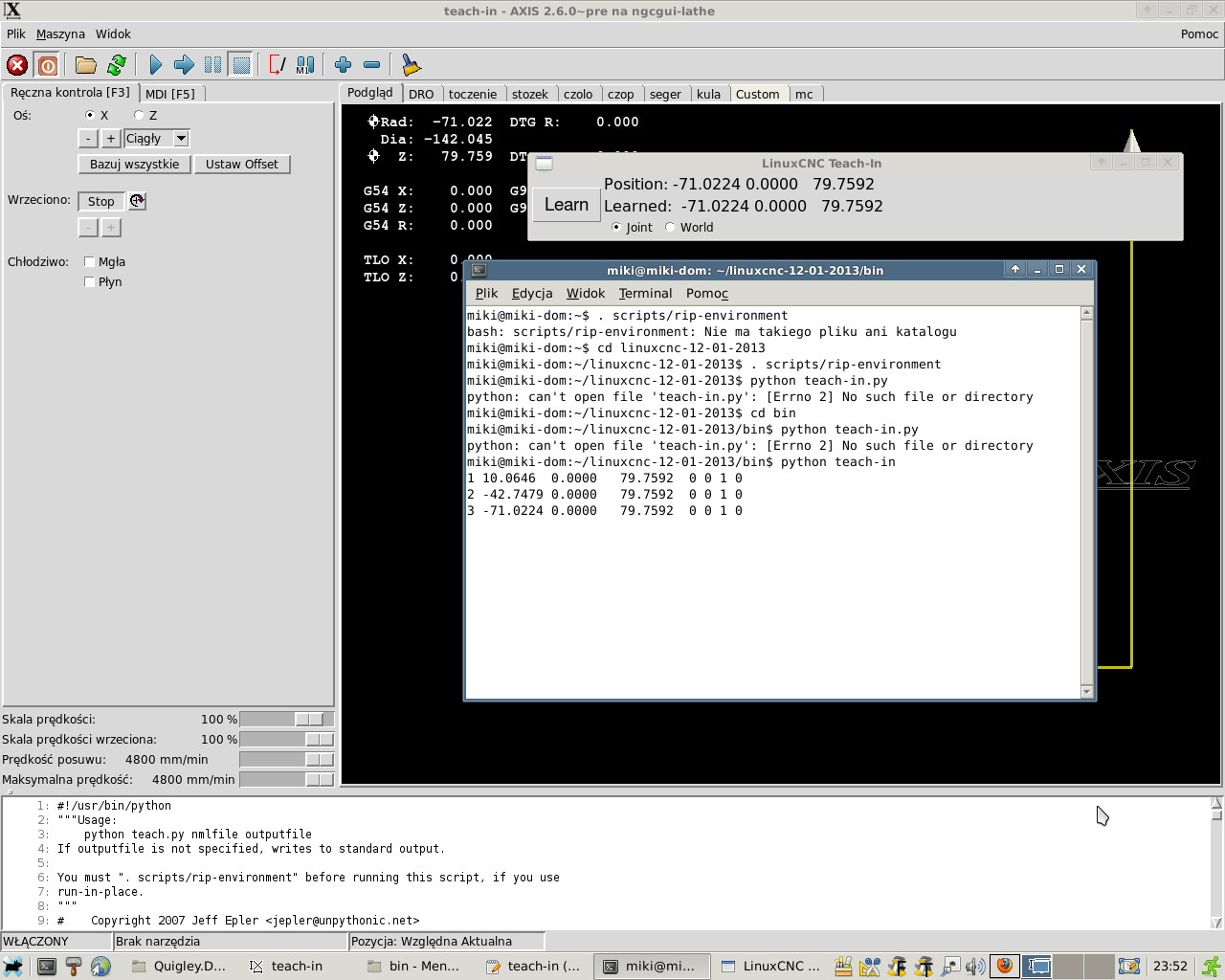Open terminal Pomoc menu
Screen dimensions: 1225x980
coord(707,293)
